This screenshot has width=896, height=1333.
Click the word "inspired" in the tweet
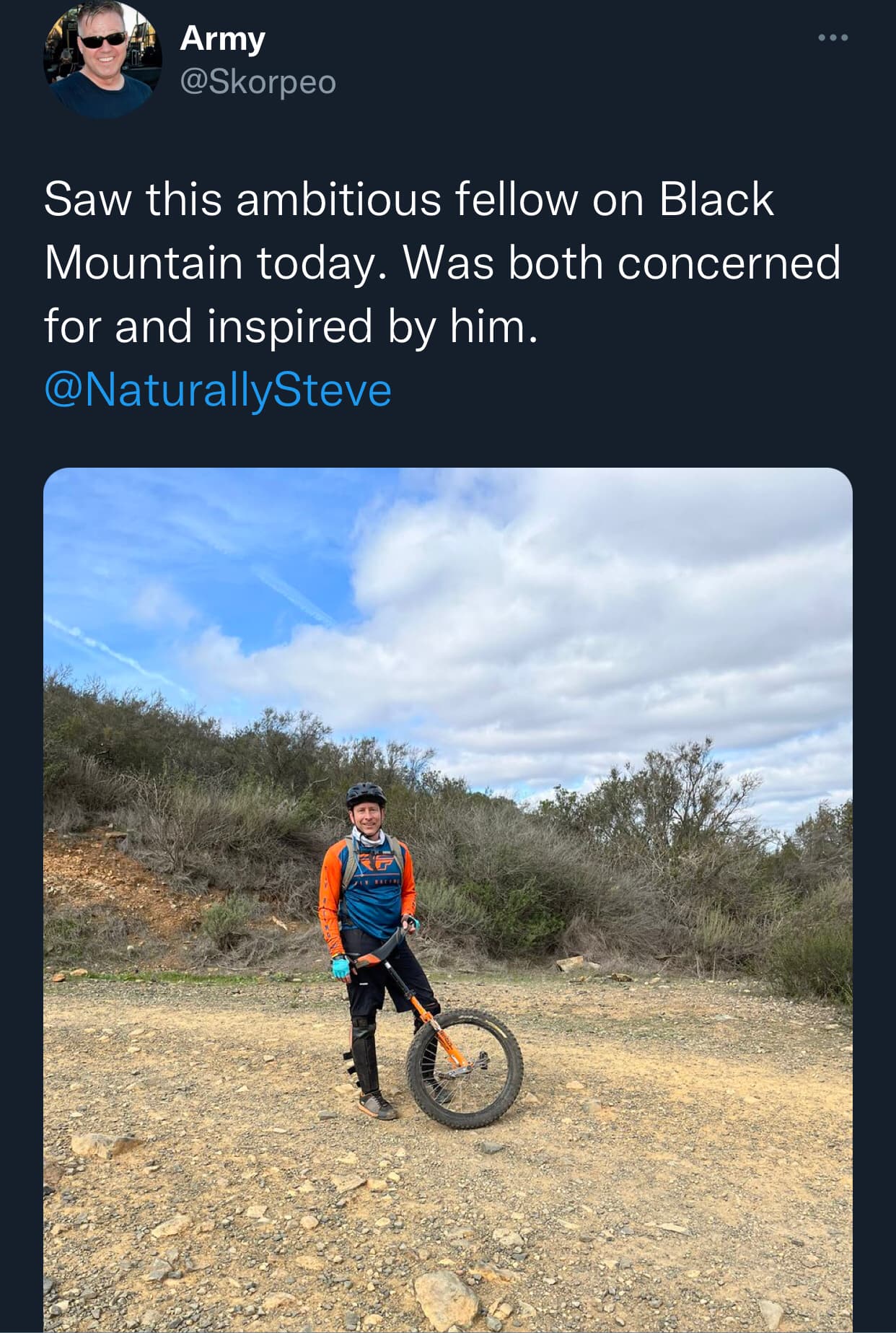[x=289, y=326]
